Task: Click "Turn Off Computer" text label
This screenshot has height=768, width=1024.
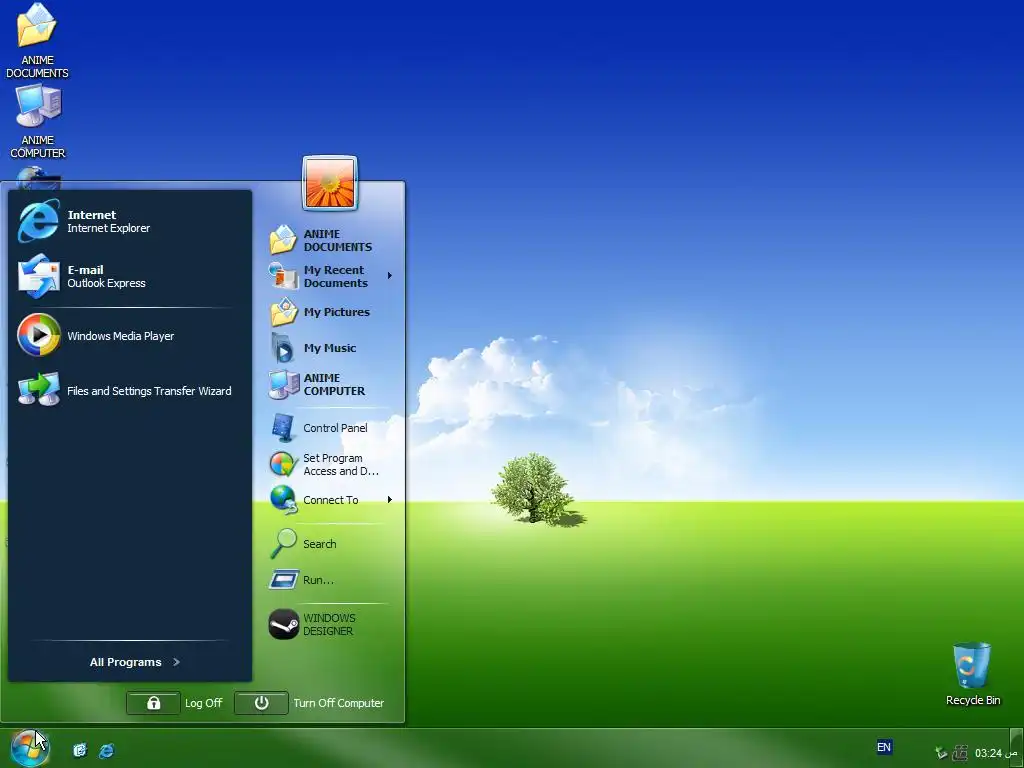Action: pyautogui.click(x=338, y=703)
